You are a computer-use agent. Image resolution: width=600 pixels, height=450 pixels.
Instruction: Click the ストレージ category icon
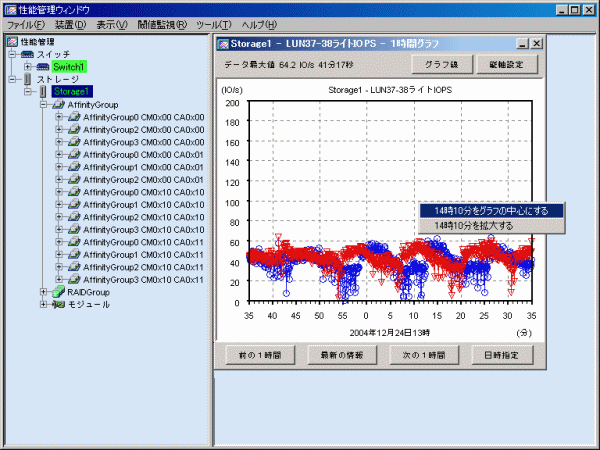coord(27,79)
